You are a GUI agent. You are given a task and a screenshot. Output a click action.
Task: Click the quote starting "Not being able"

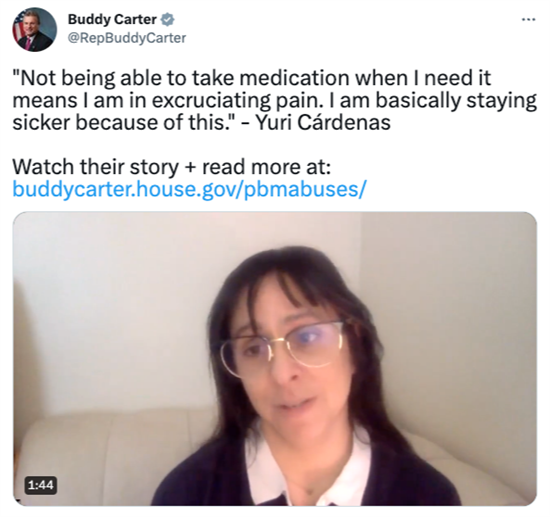(x=275, y=100)
